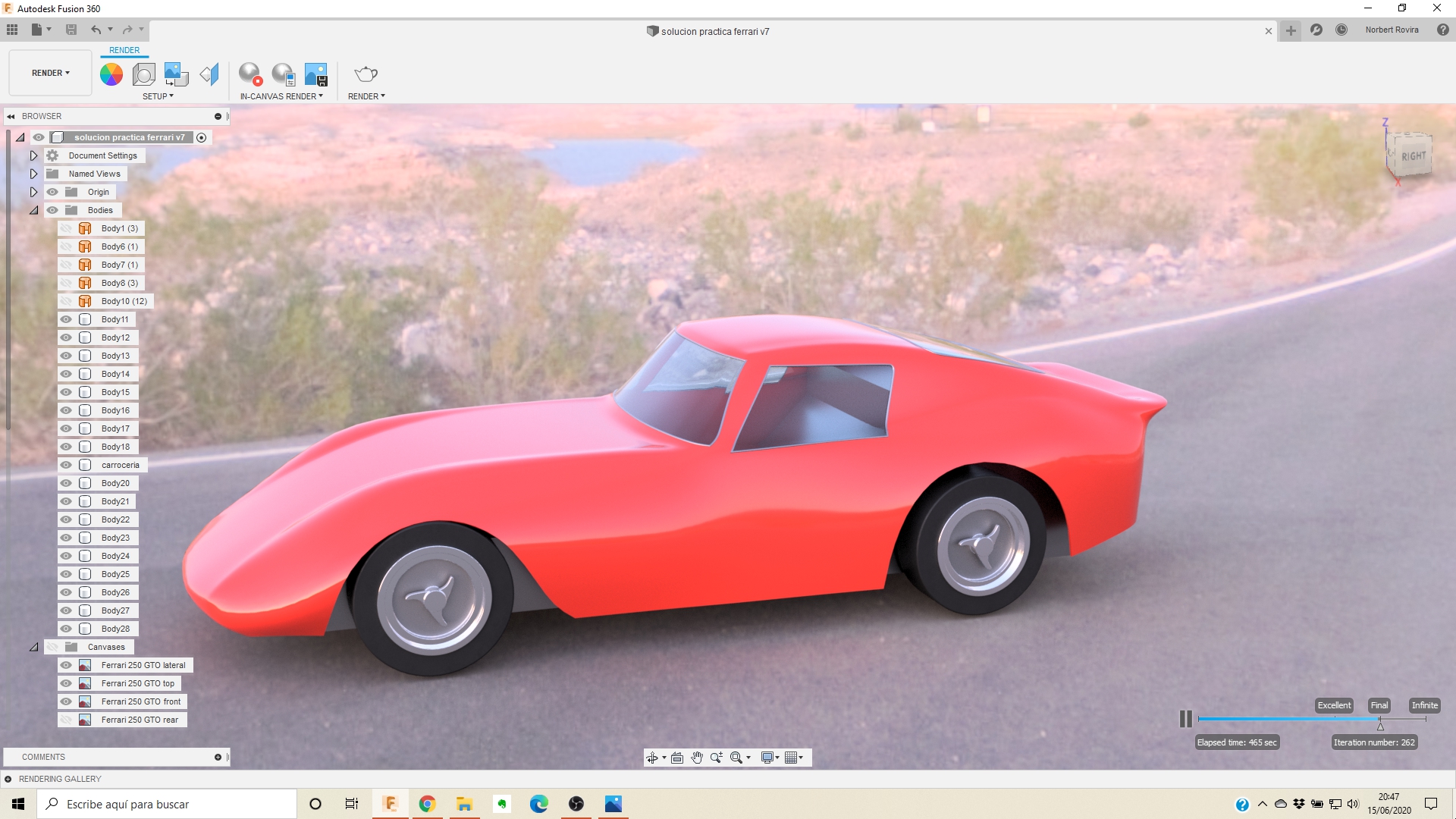Start the In-Canvas Render stop icon
The height and width of the screenshot is (819, 1456).
pos(250,74)
